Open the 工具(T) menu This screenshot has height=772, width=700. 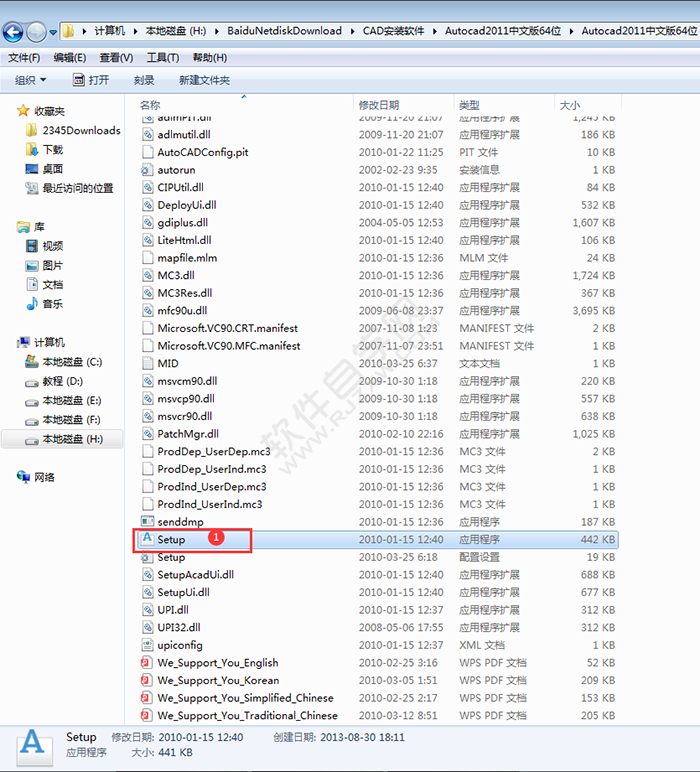coord(163,58)
